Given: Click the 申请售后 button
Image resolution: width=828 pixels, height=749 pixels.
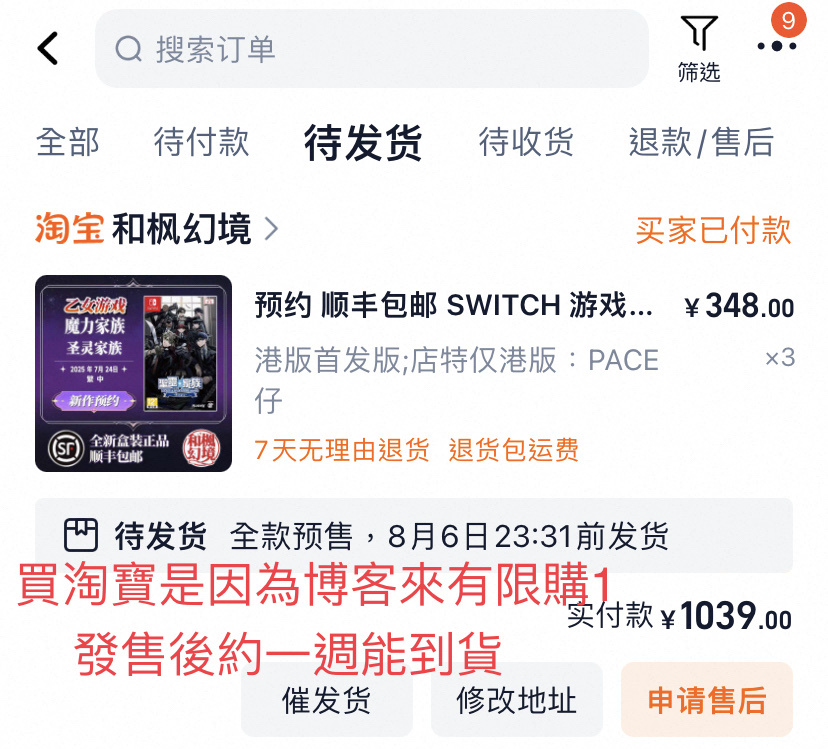Looking at the screenshot, I should [707, 700].
